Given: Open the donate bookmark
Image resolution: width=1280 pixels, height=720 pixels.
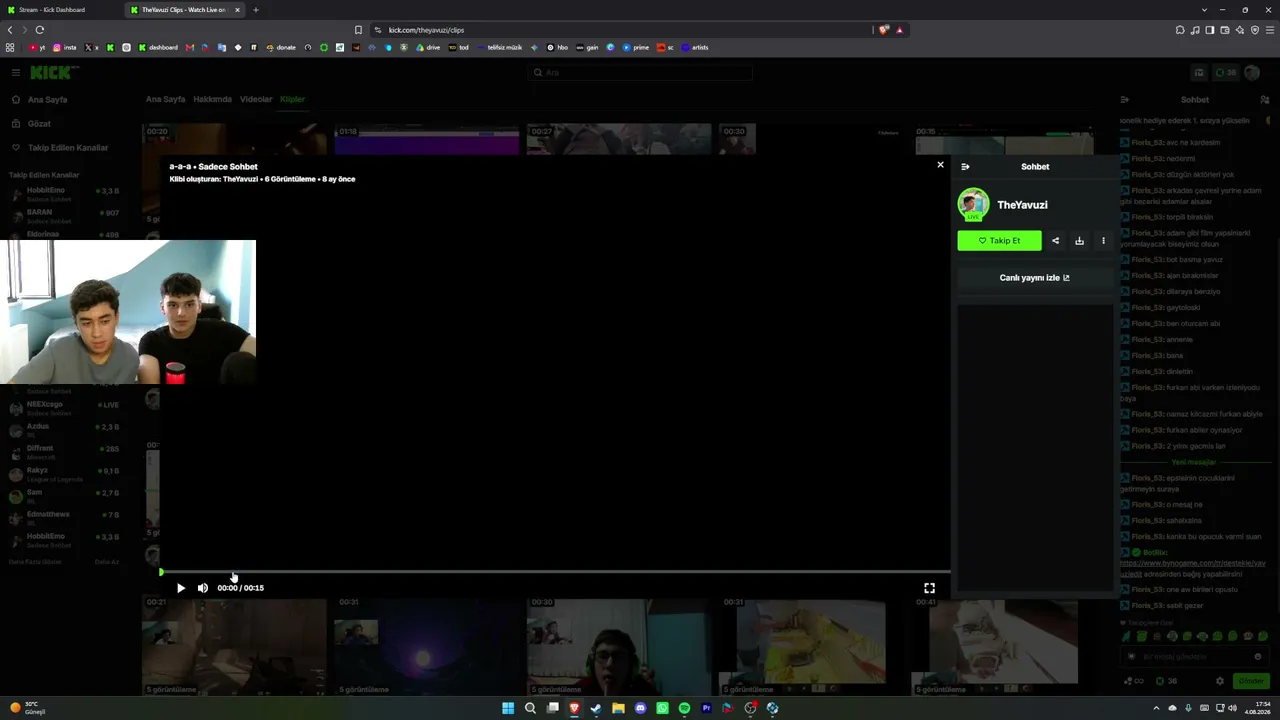Looking at the screenshot, I should pos(281,47).
